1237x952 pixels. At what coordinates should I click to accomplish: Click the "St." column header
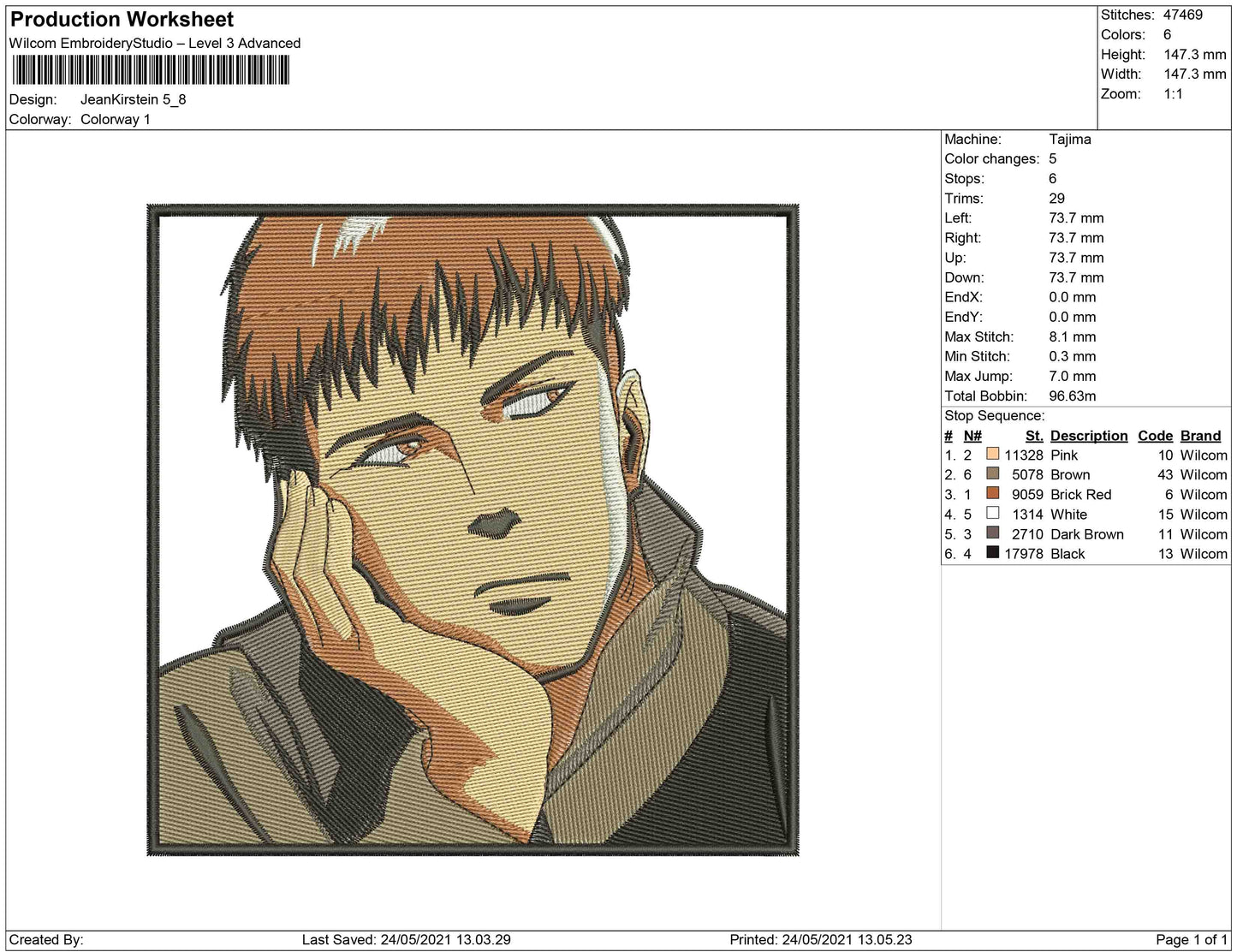tap(1034, 436)
